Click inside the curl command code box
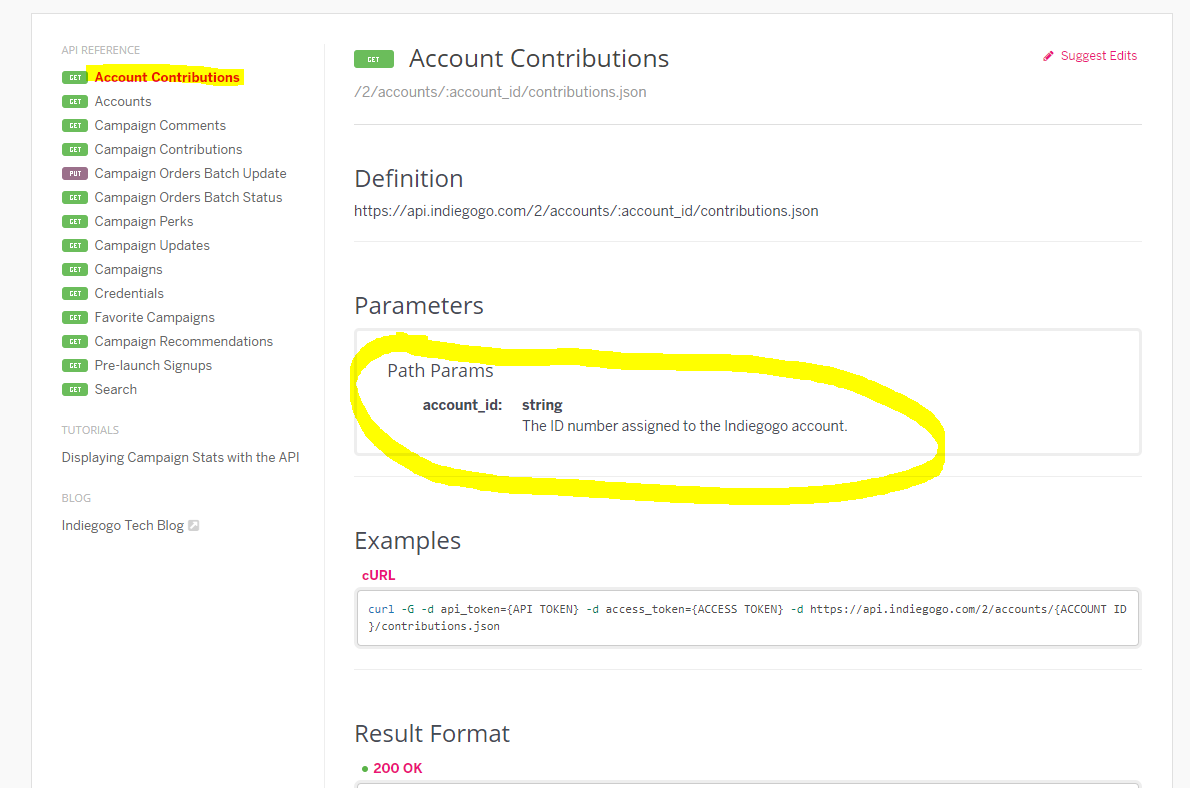1190x788 pixels. click(748, 618)
